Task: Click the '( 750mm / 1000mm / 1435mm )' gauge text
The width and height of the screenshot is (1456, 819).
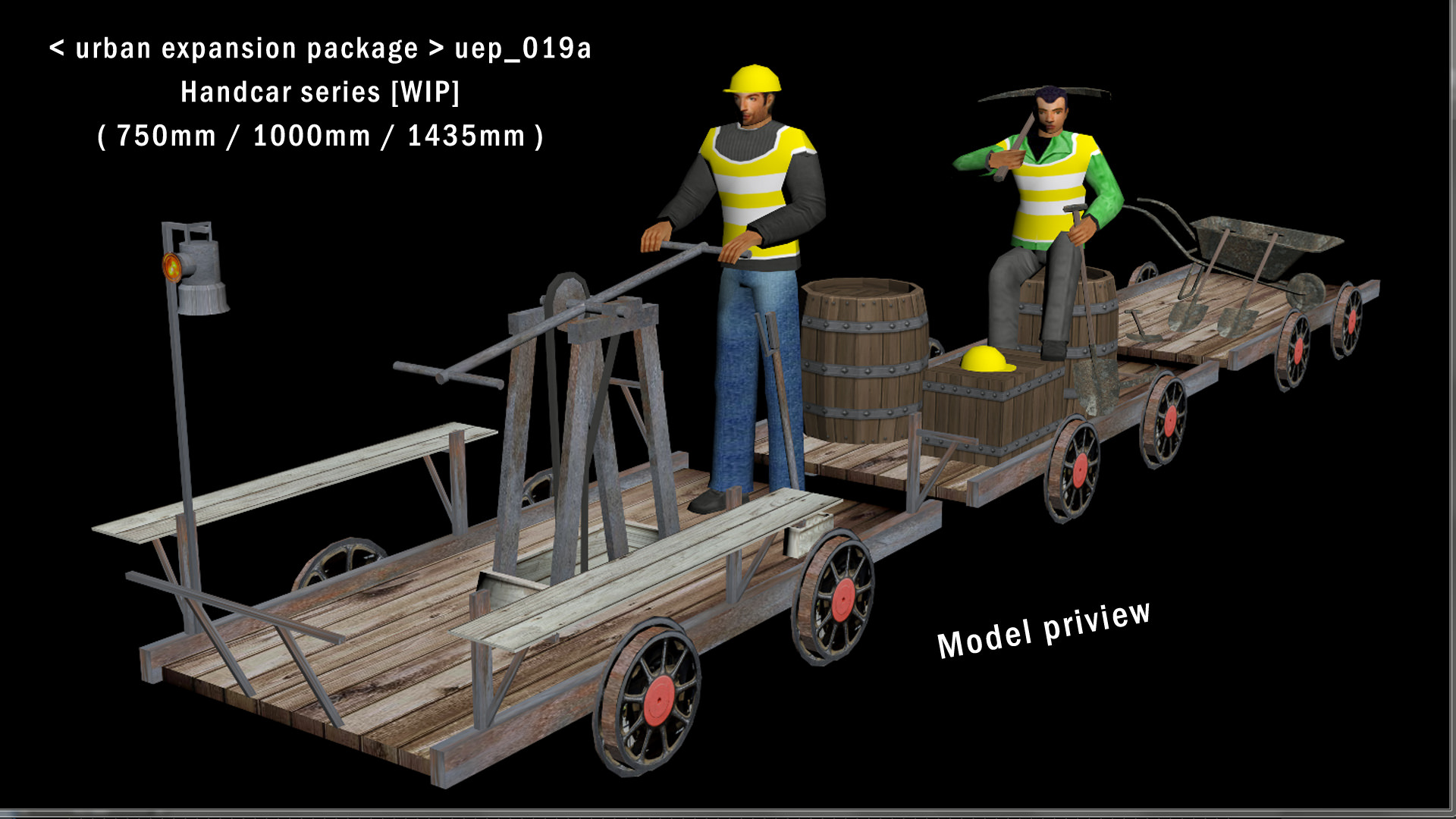Action: point(320,136)
